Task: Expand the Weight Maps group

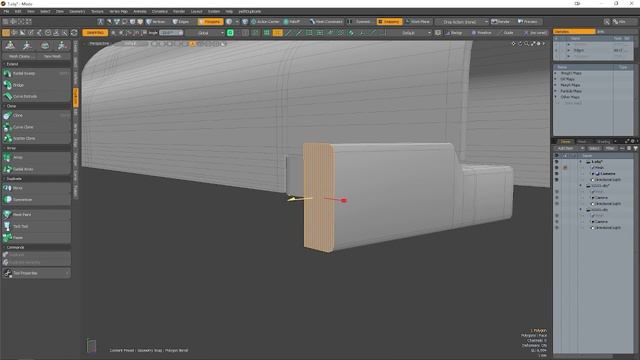Action: coord(556,73)
